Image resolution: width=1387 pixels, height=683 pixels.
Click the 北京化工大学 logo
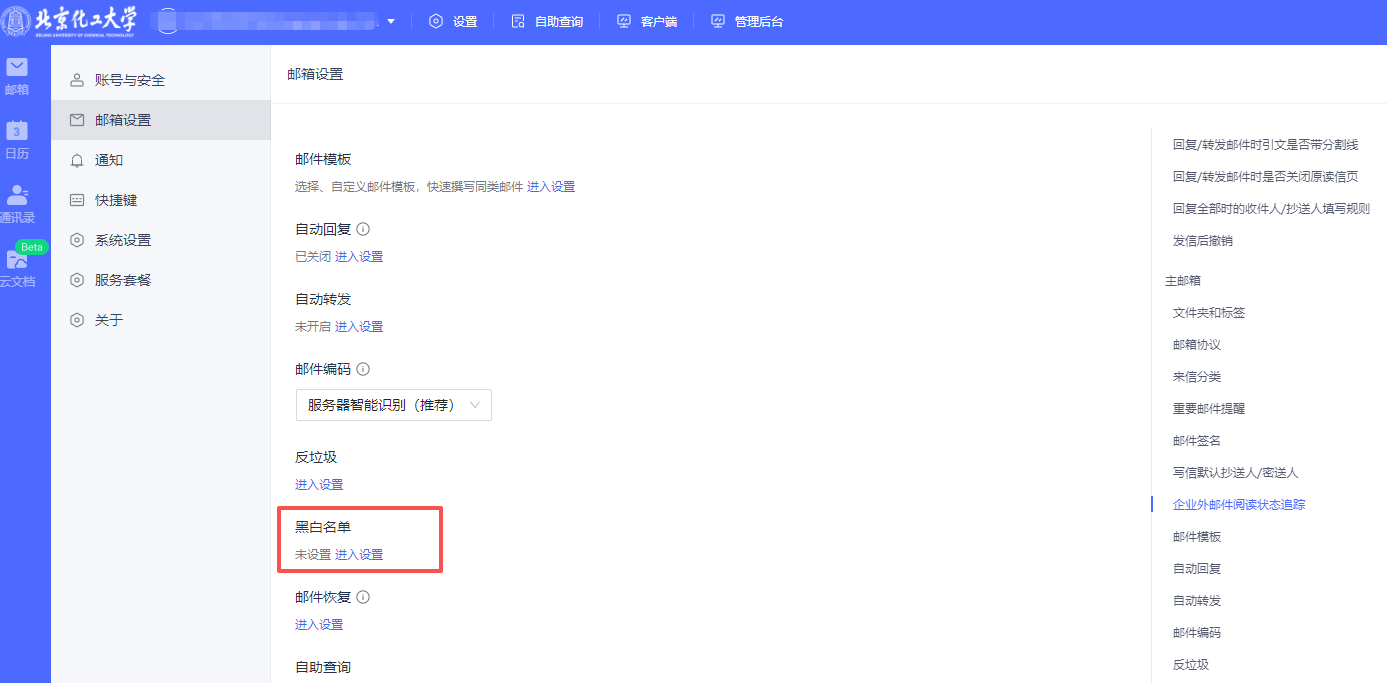pos(71,21)
